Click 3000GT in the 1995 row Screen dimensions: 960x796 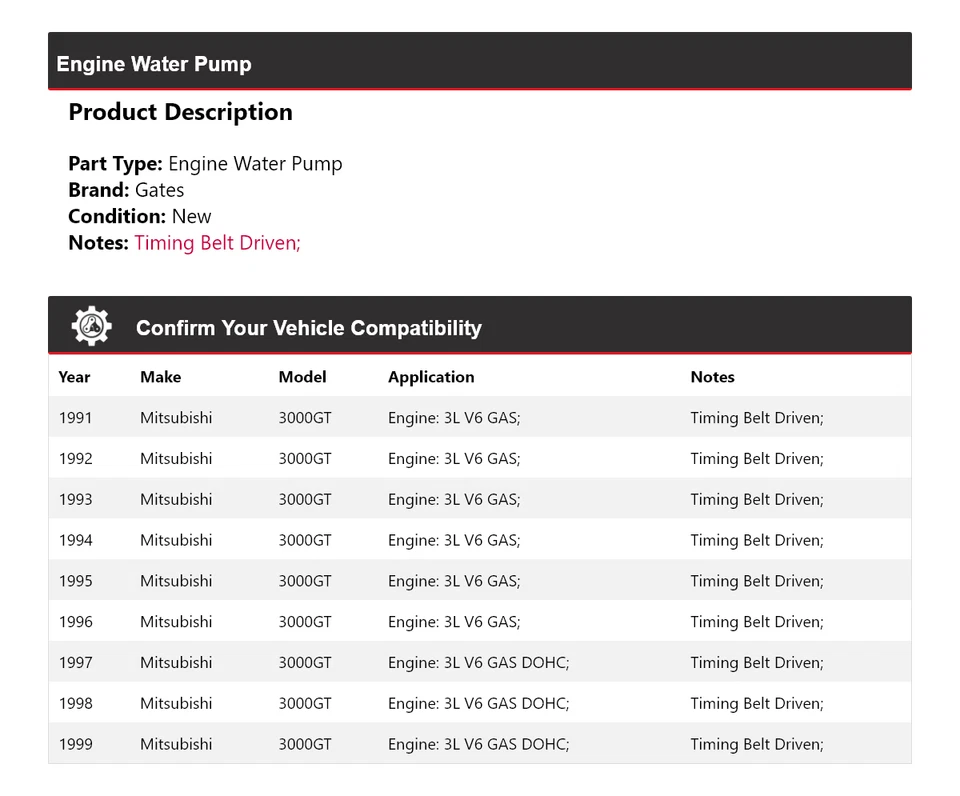coord(305,581)
